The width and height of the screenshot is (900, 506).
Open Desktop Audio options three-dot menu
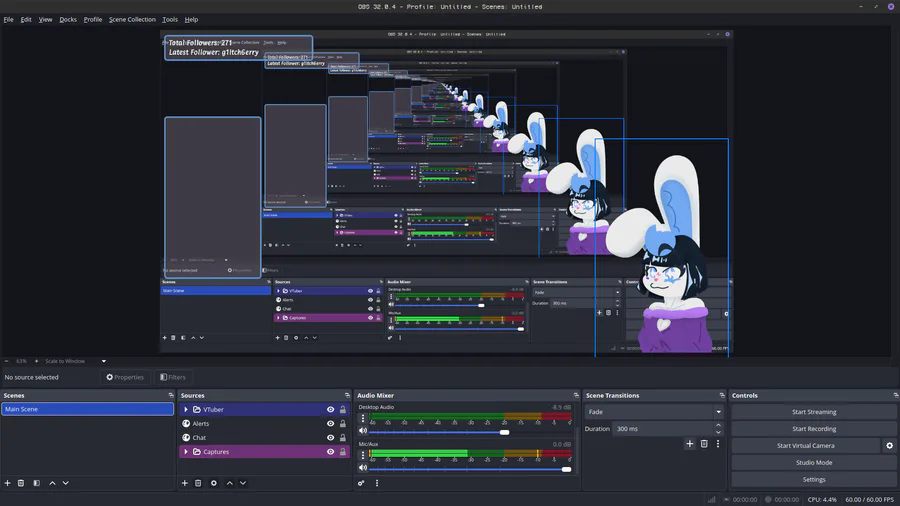pyautogui.click(x=363, y=419)
